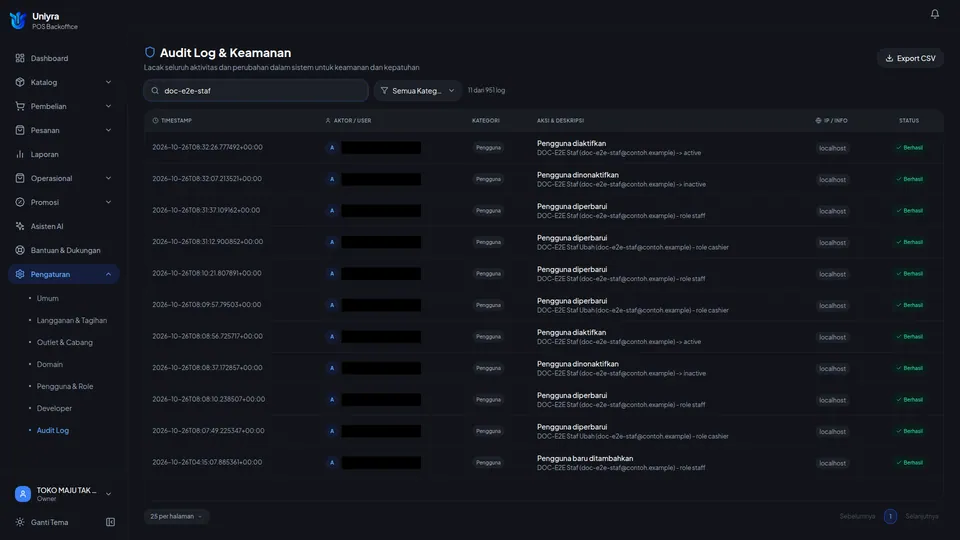960x540 pixels.
Task: Click Pengguna baru ditambahkan entry
Action: tap(585, 458)
